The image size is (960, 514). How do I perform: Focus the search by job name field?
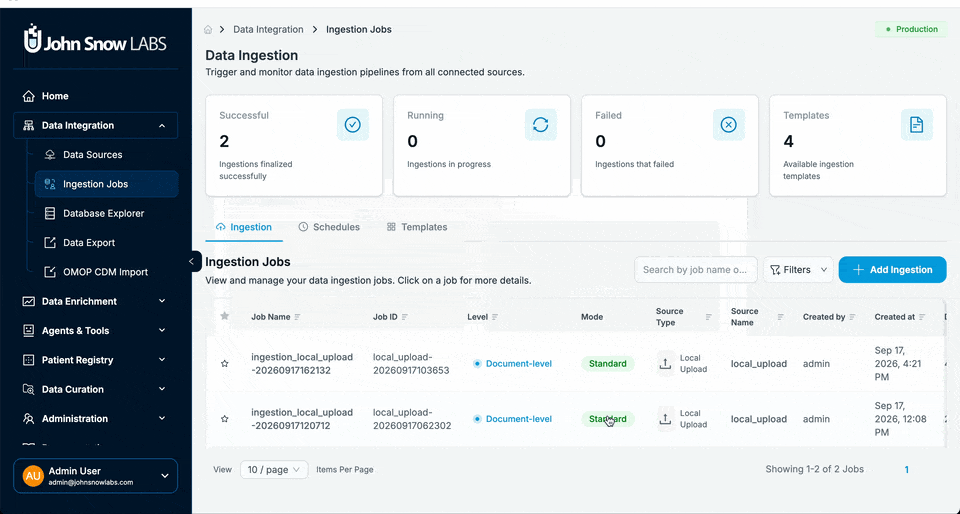[696, 270]
